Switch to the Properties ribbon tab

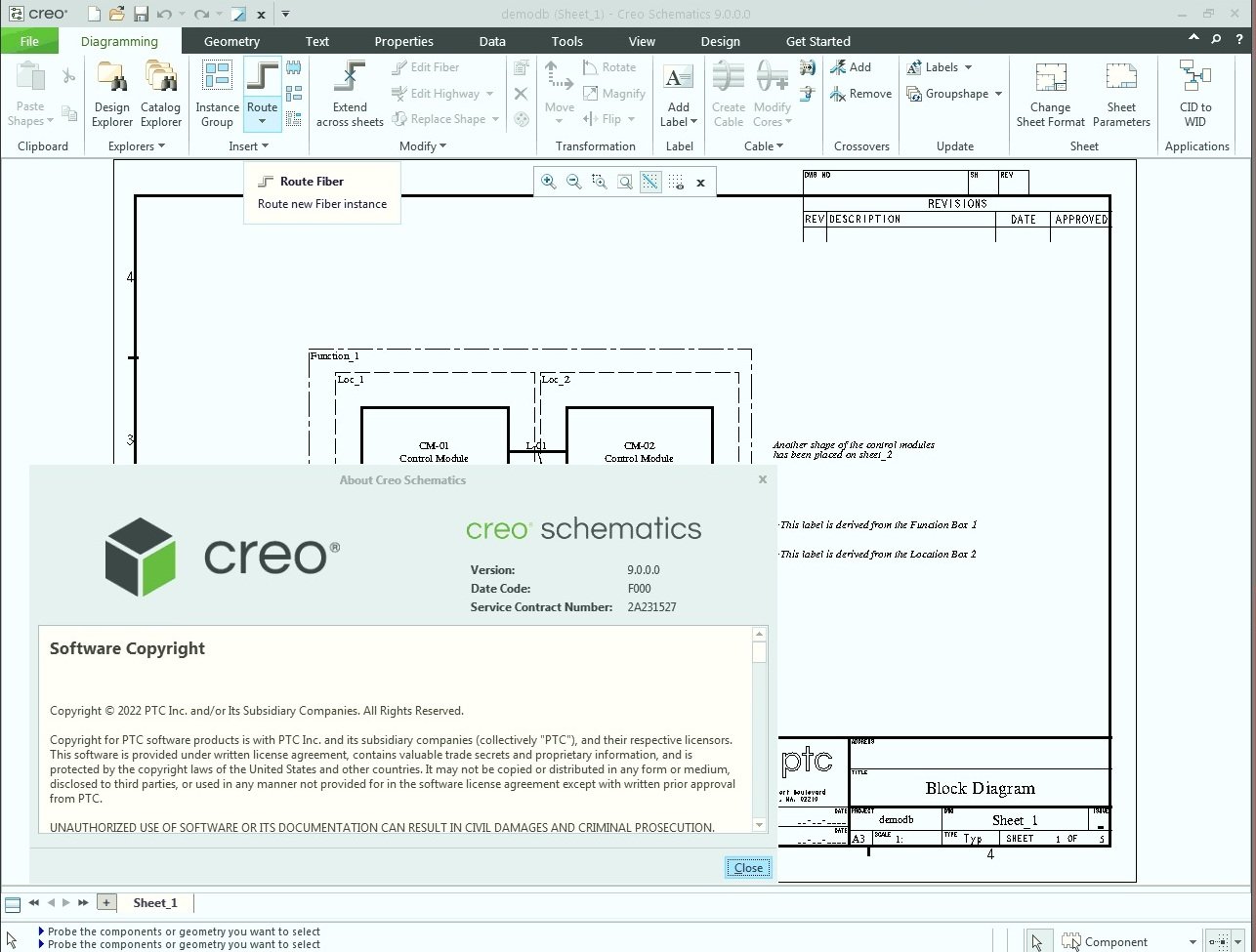(x=403, y=41)
